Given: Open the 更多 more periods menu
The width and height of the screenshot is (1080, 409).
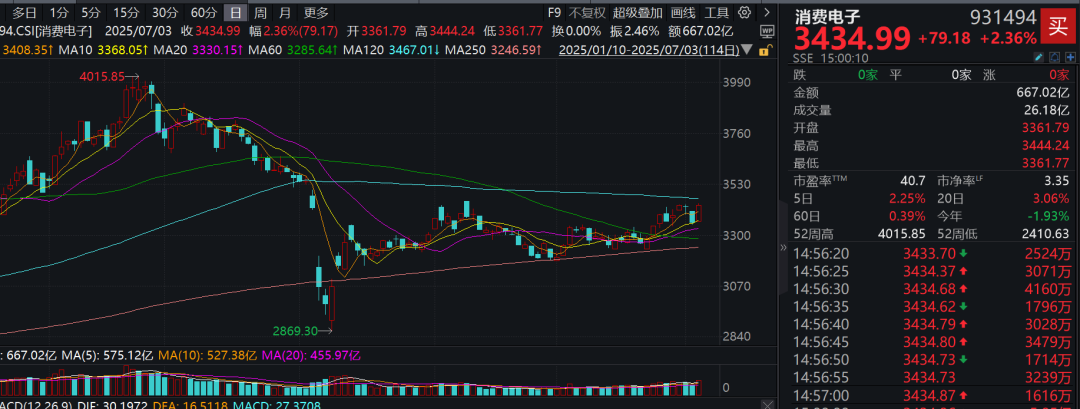Looking at the screenshot, I should coord(316,13).
